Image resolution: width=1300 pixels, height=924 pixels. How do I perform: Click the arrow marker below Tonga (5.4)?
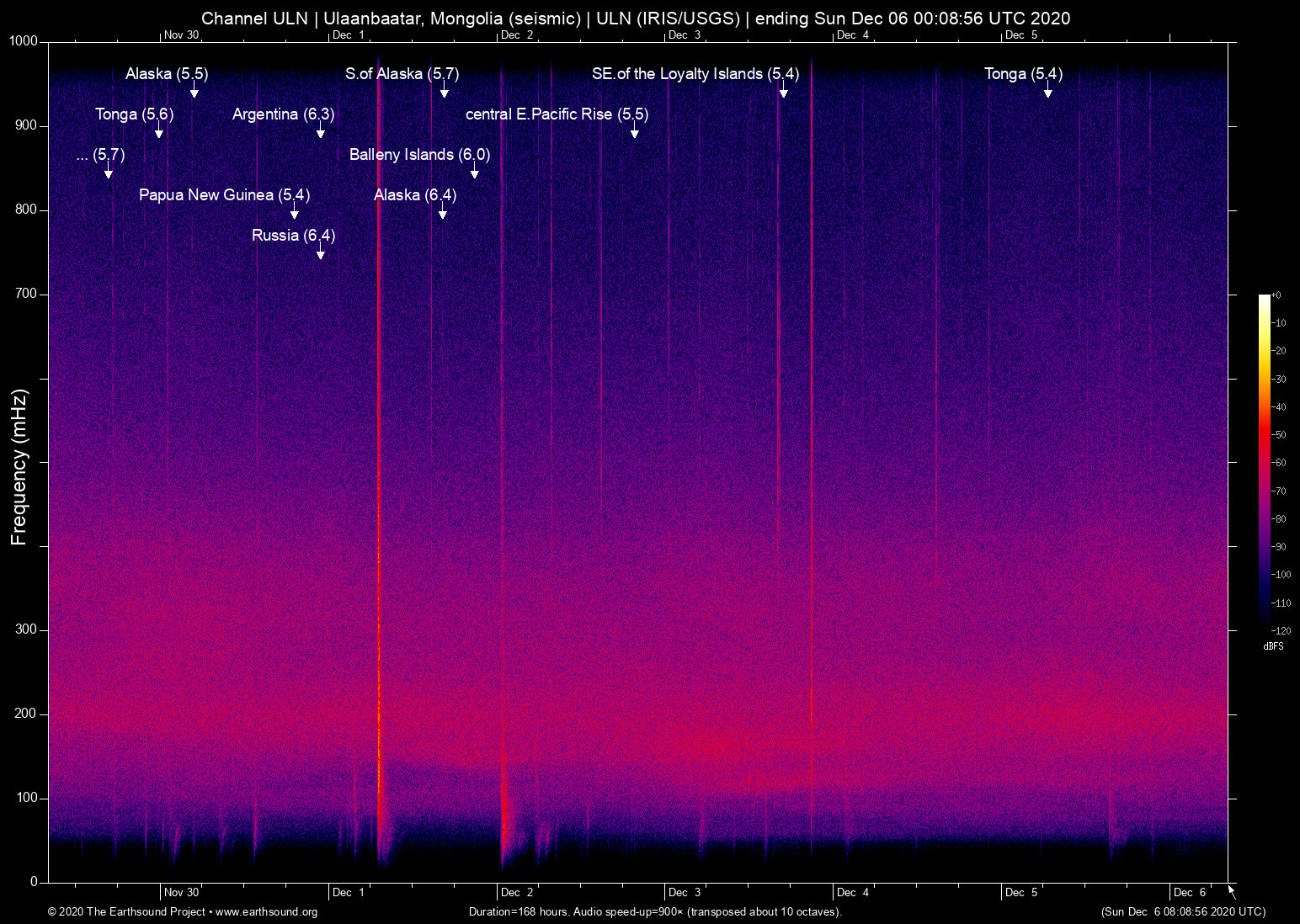pos(1047,91)
